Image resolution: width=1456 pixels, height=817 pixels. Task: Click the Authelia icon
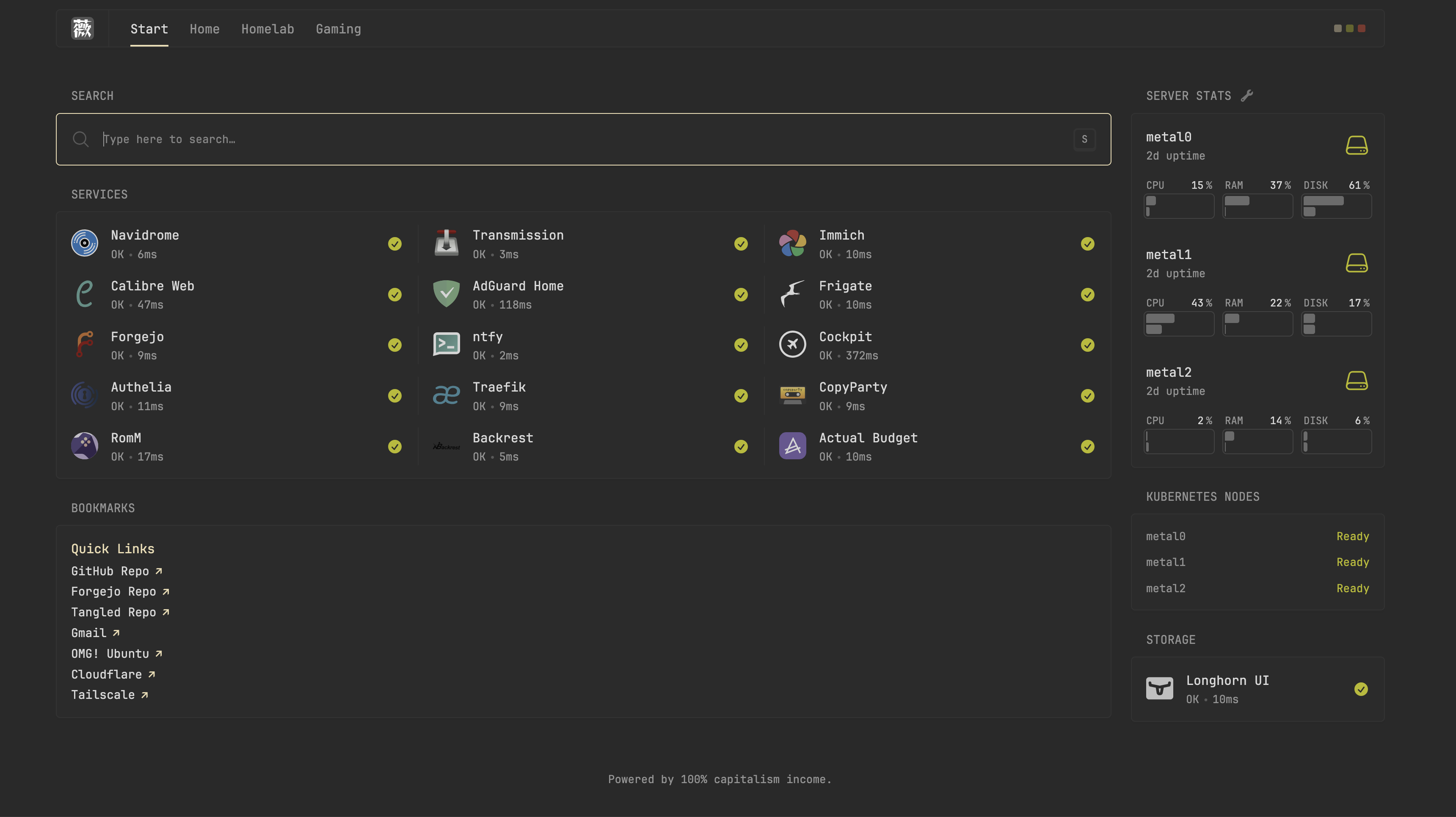[85, 396]
